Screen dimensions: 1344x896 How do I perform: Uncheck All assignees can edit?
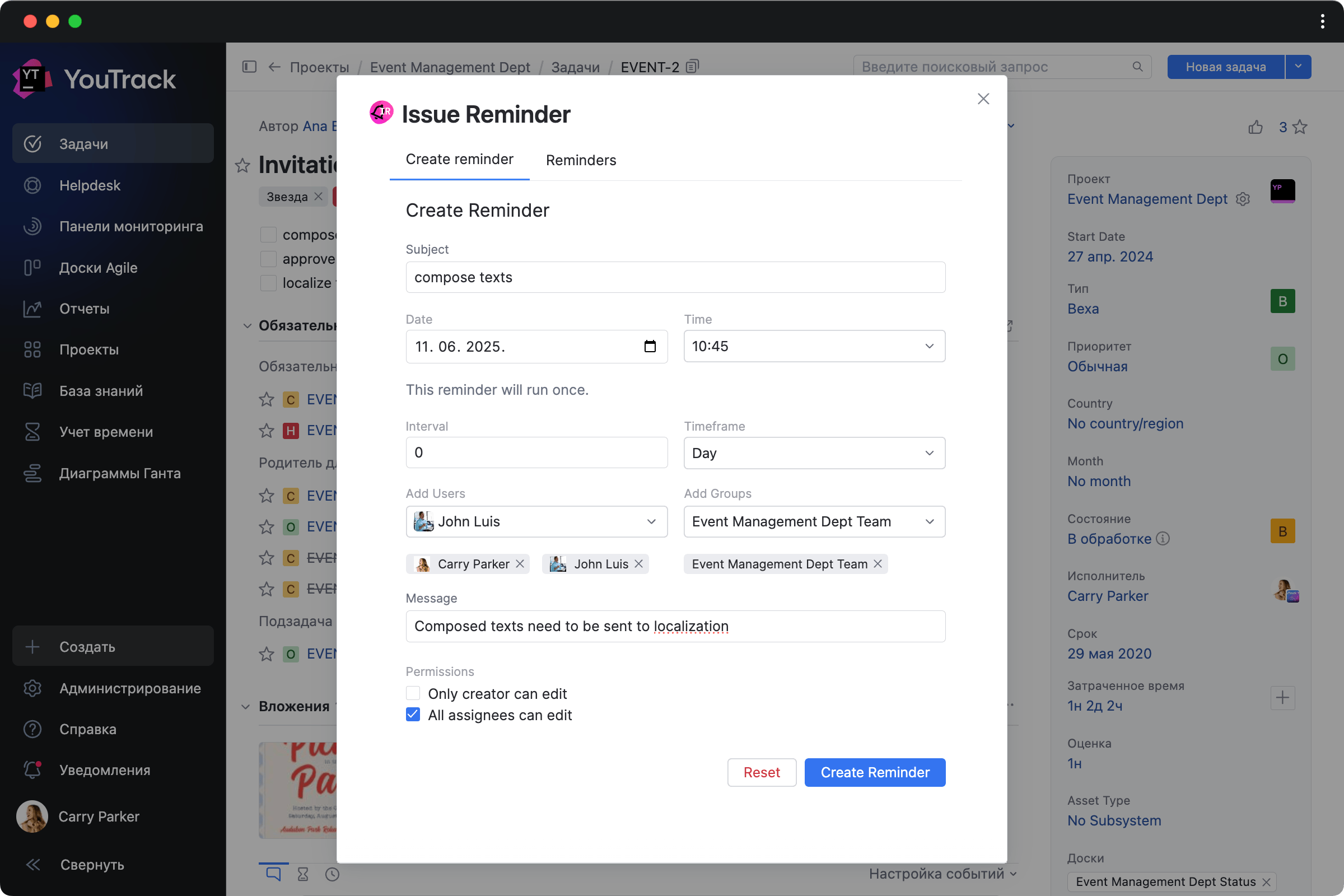pos(413,715)
